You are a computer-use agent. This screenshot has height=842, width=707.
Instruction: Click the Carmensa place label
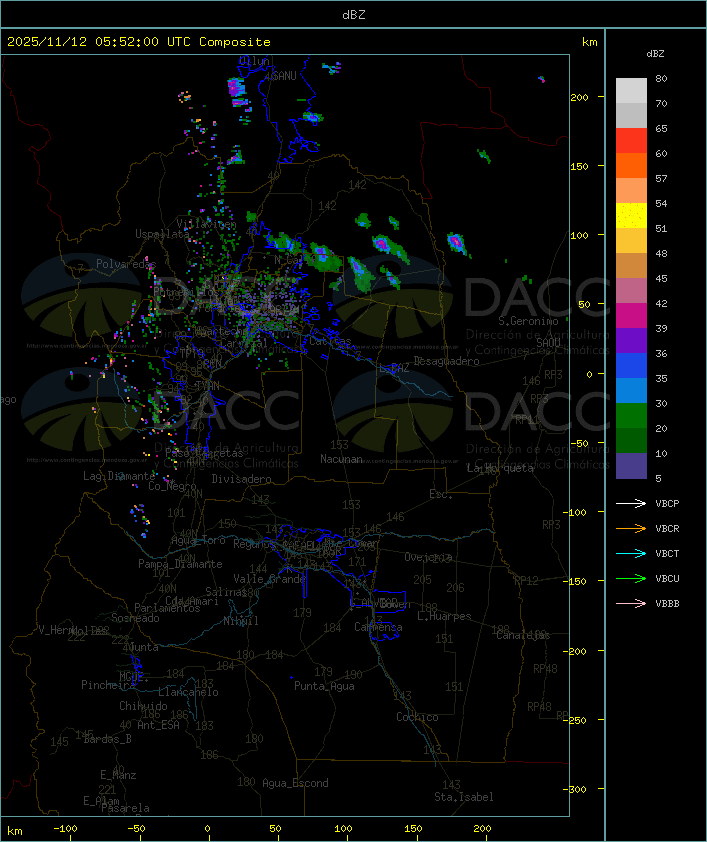point(378,627)
